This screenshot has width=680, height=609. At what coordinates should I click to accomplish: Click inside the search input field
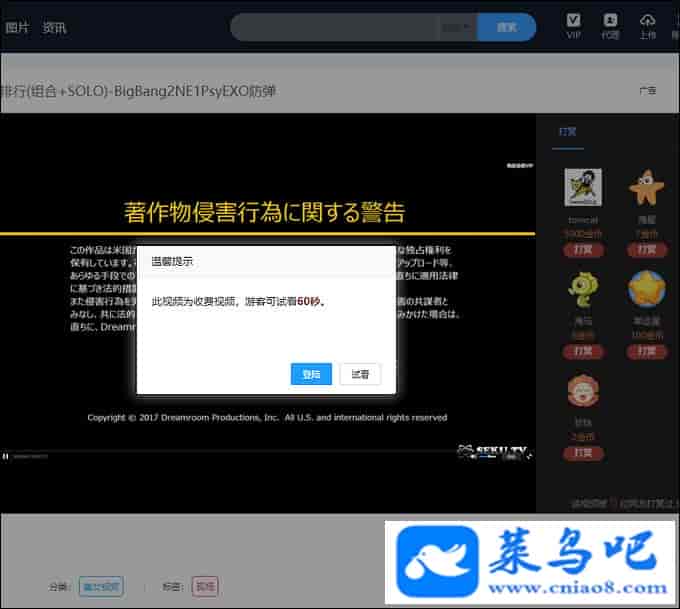point(340,27)
